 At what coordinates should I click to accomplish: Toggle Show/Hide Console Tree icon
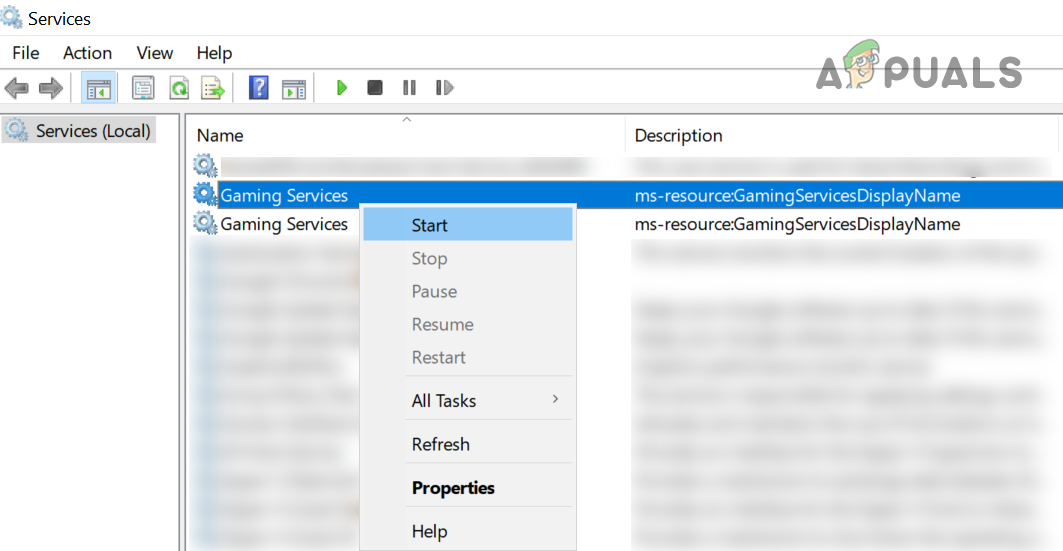pyautogui.click(x=98, y=88)
